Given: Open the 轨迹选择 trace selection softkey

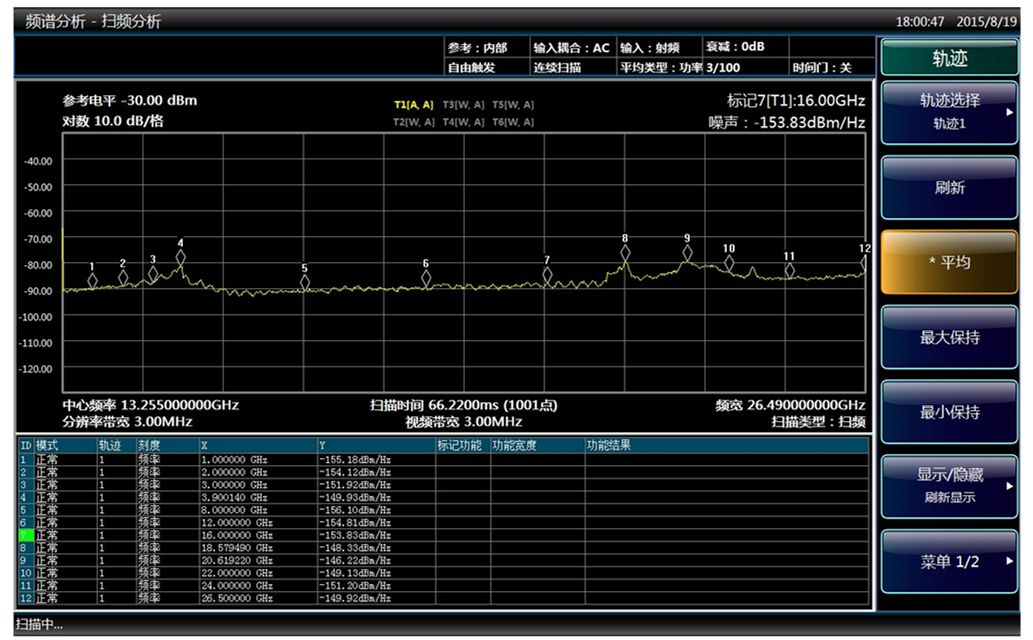Looking at the screenshot, I should click(949, 111).
